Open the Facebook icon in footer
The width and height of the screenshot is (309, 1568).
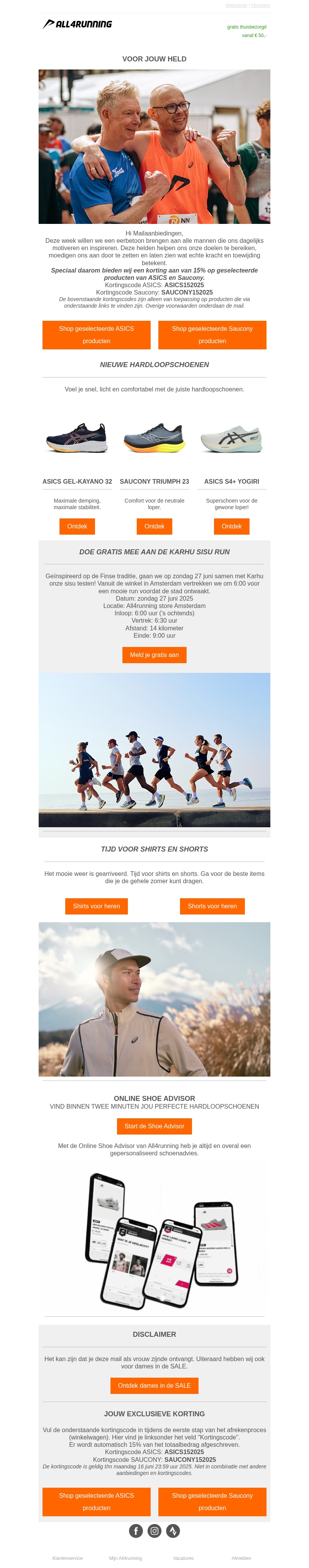pos(136,1531)
